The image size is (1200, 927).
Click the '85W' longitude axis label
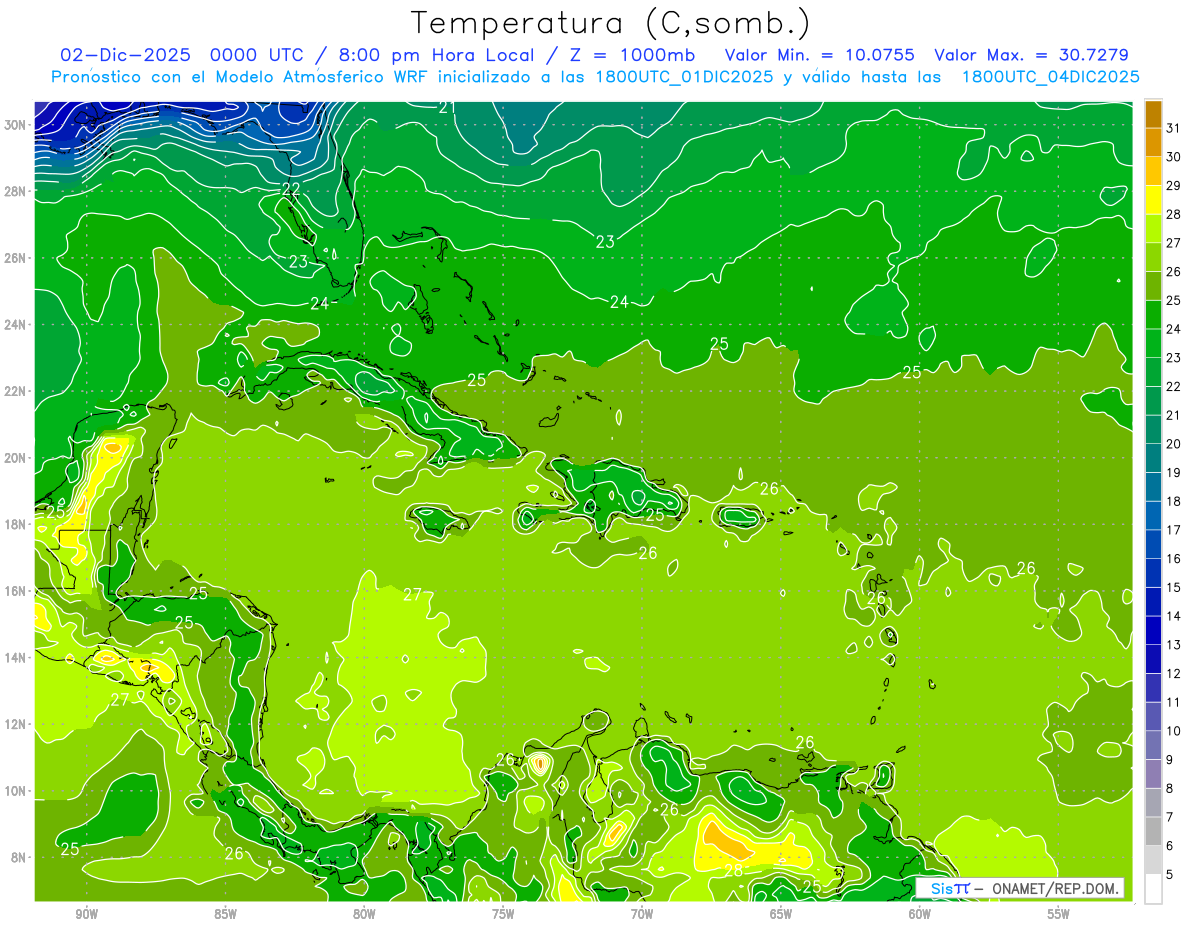pyautogui.click(x=225, y=913)
